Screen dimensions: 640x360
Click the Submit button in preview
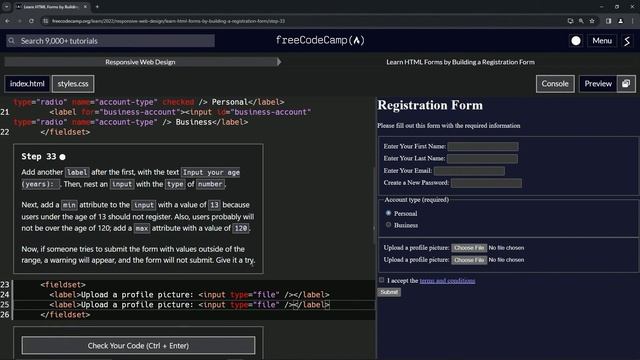pyautogui.click(x=389, y=292)
